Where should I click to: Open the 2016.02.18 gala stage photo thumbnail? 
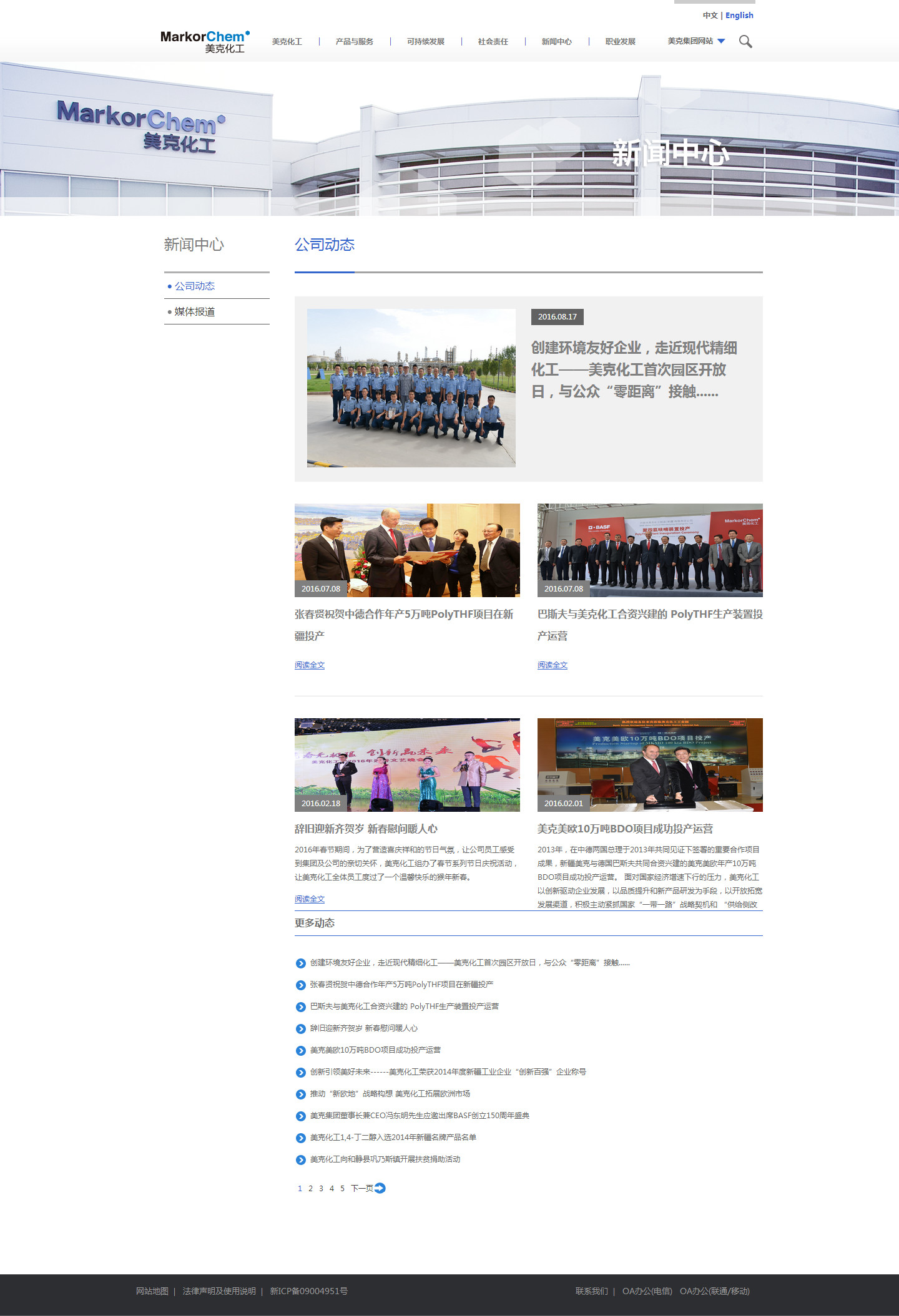(407, 765)
